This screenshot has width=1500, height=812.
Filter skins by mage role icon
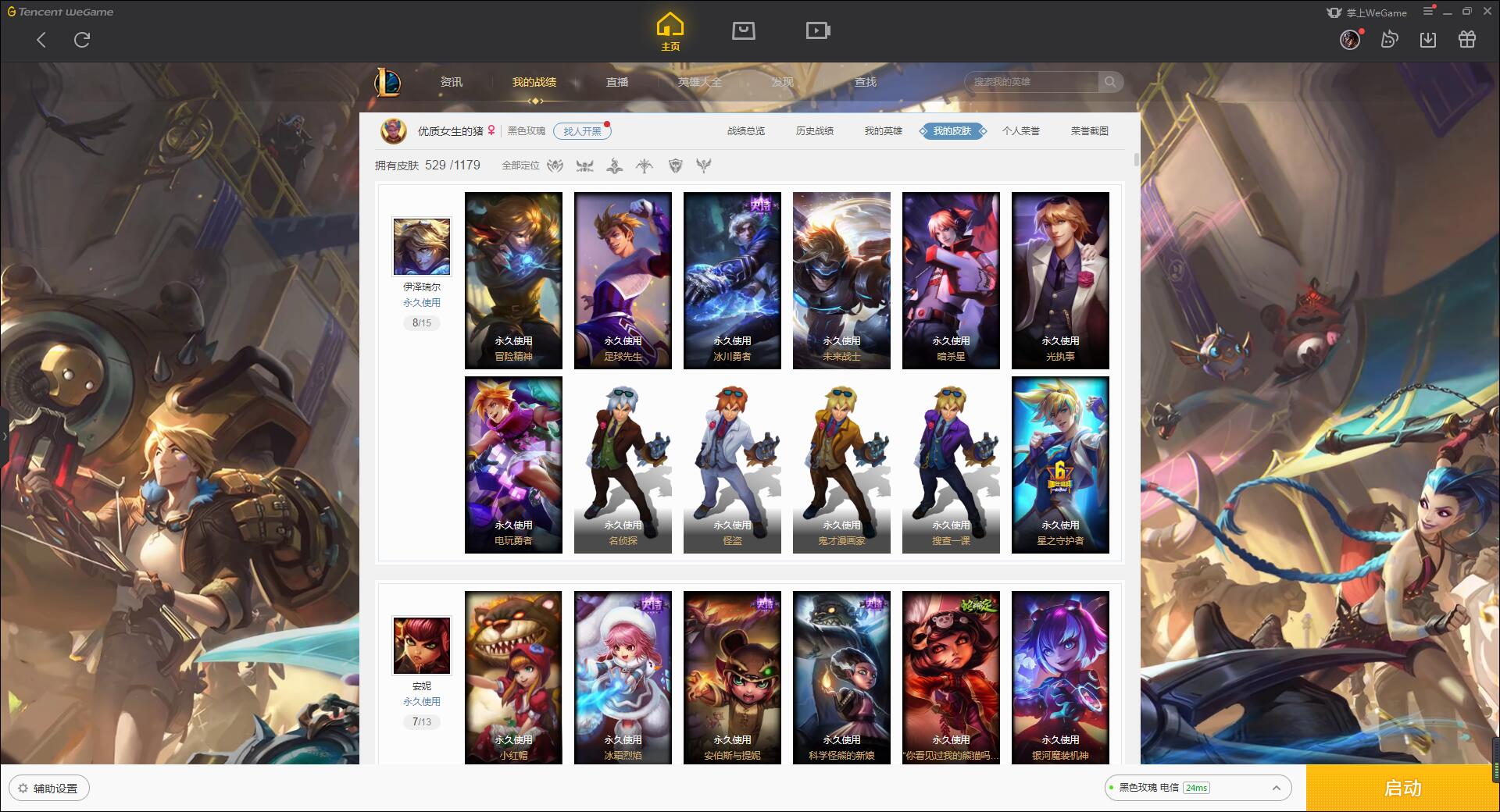[615, 166]
